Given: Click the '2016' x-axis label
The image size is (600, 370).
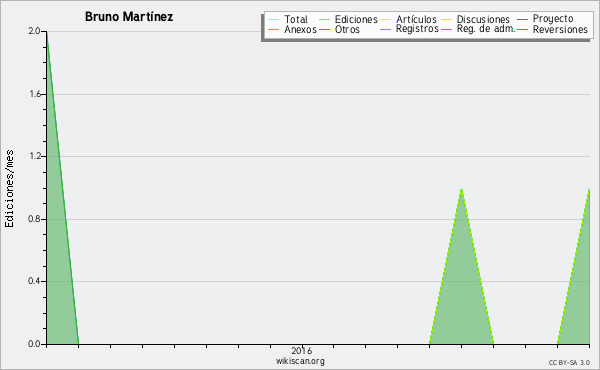Looking at the screenshot, I should click(302, 350).
